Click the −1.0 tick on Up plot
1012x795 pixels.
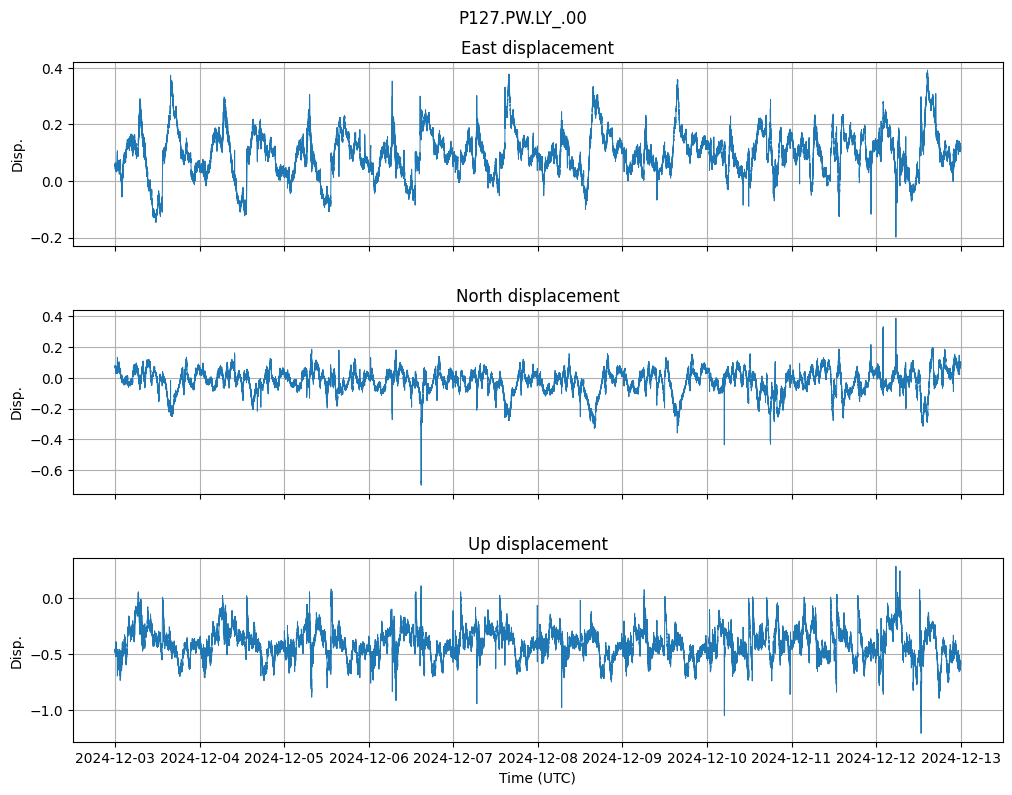(x=47, y=711)
